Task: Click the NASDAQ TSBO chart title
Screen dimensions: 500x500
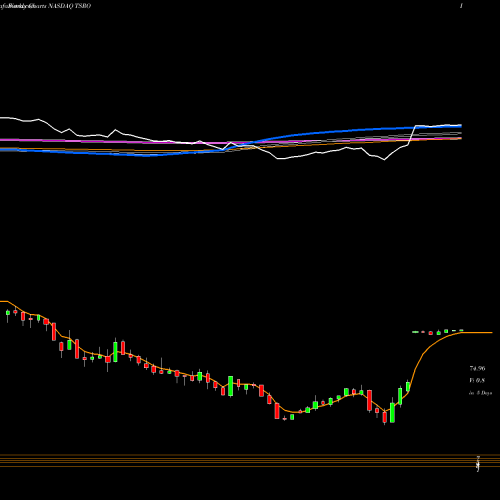Action: pos(70,6)
